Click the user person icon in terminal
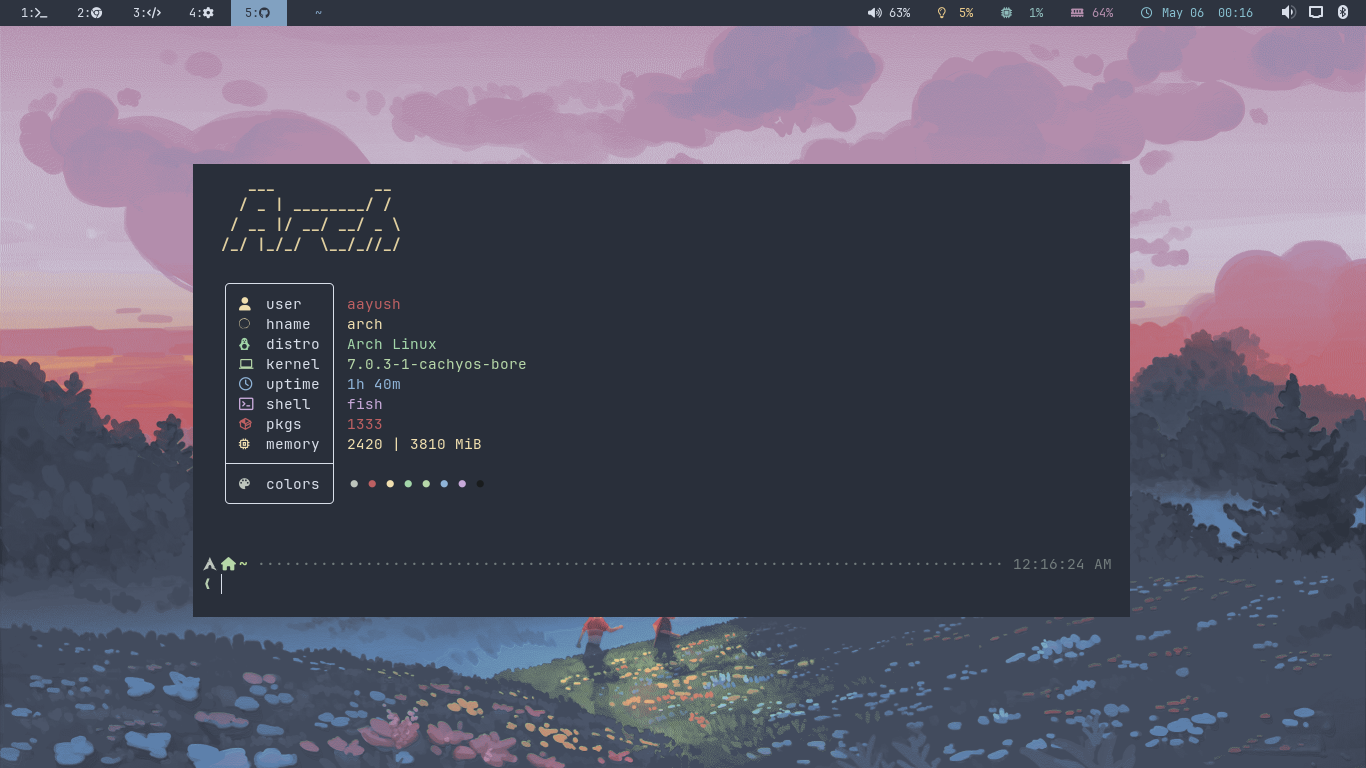Screen dimensions: 1366x768 (x=245, y=304)
